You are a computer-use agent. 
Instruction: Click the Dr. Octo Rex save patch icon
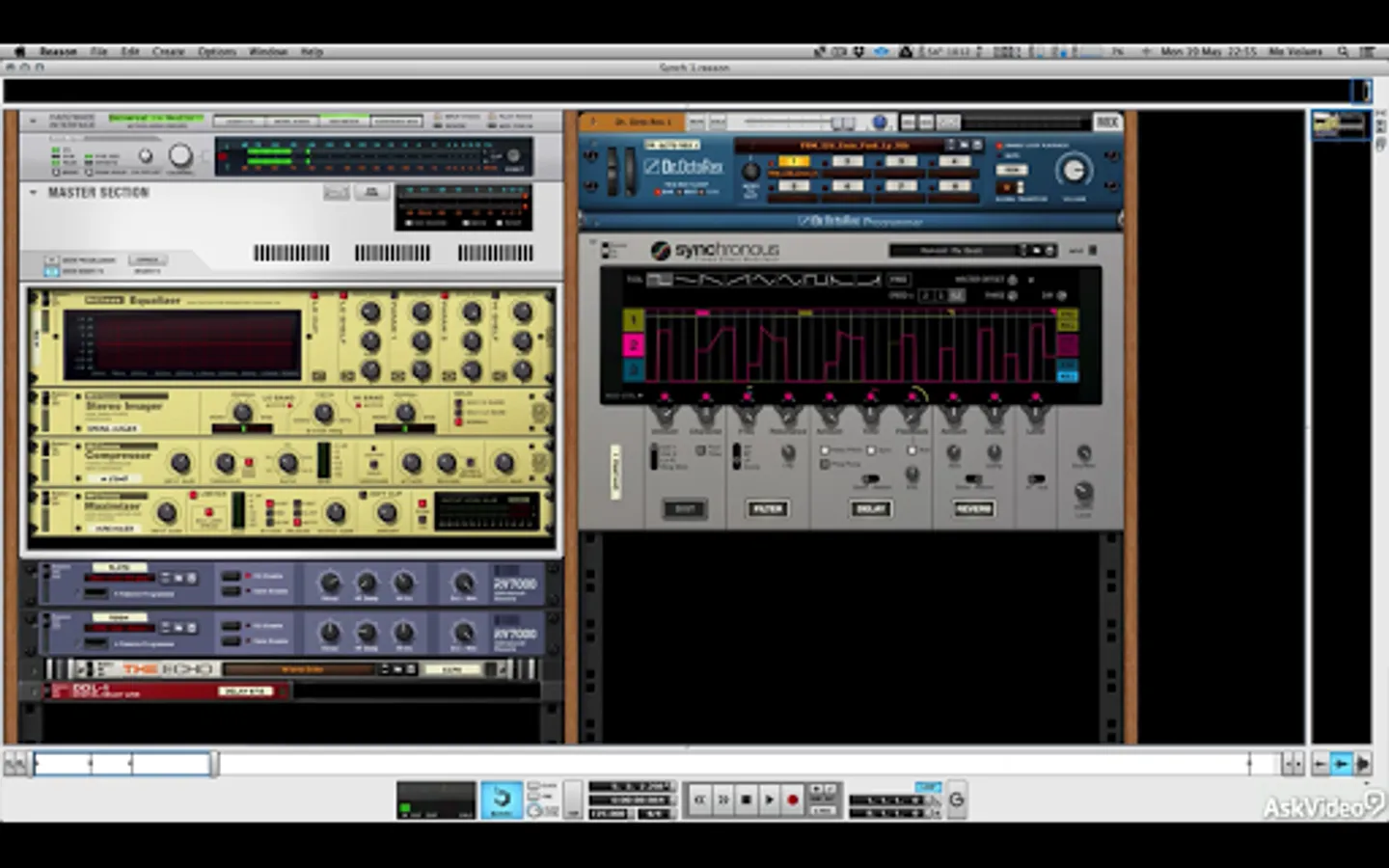(975, 145)
